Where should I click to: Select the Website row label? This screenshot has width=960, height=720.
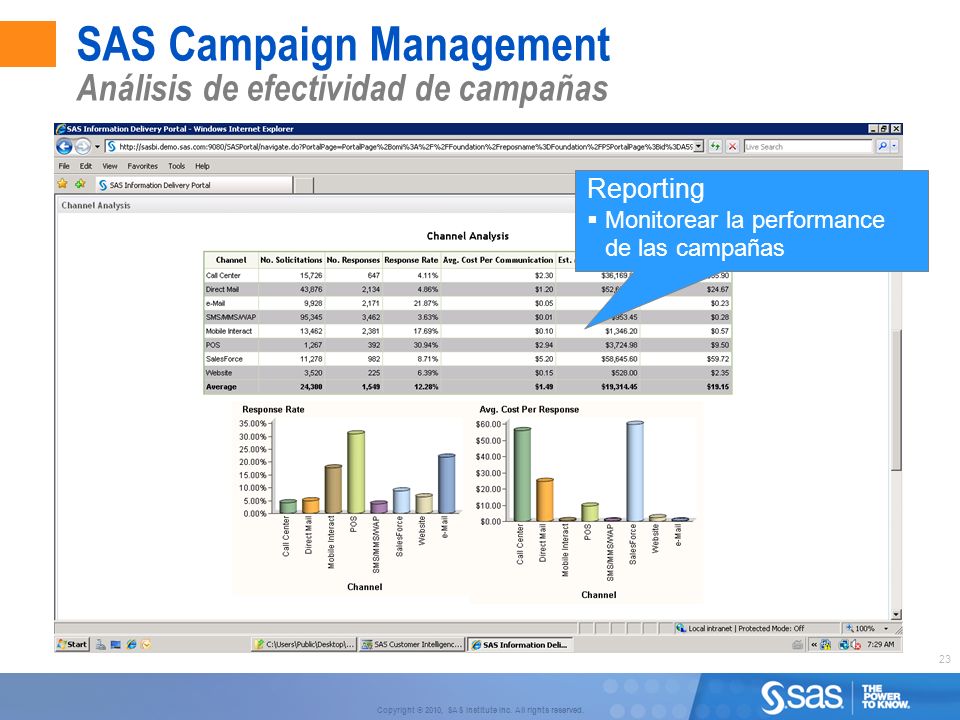pyautogui.click(x=219, y=373)
